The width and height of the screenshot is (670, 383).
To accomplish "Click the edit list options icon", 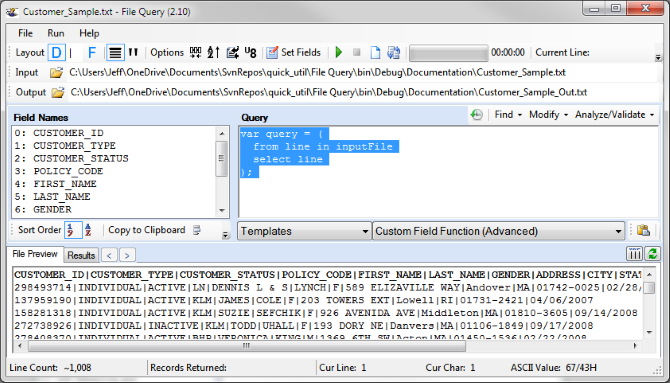I will 232,53.
